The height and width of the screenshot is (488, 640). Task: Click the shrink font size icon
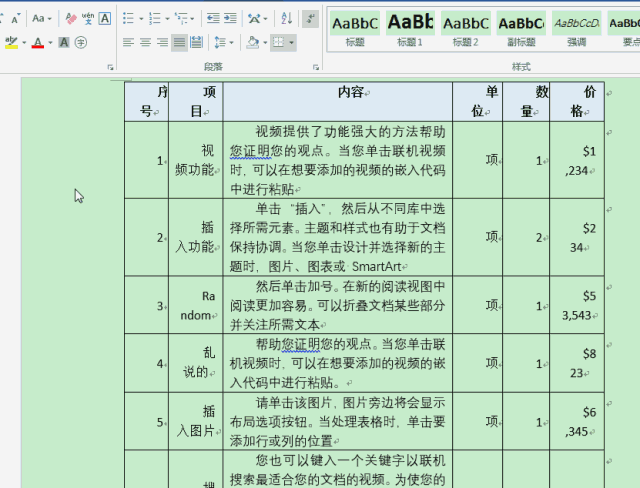(x=15, y=19)
